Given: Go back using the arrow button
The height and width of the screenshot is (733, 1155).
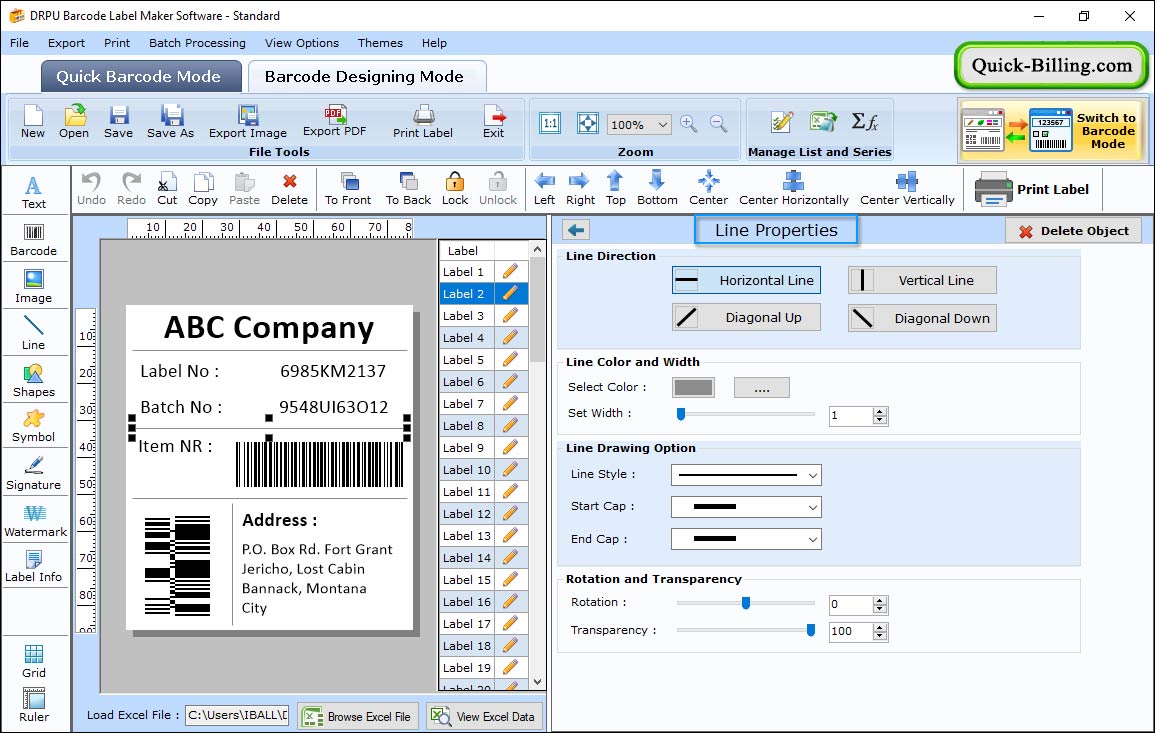Looking at the screenshot, I should 576,231.
